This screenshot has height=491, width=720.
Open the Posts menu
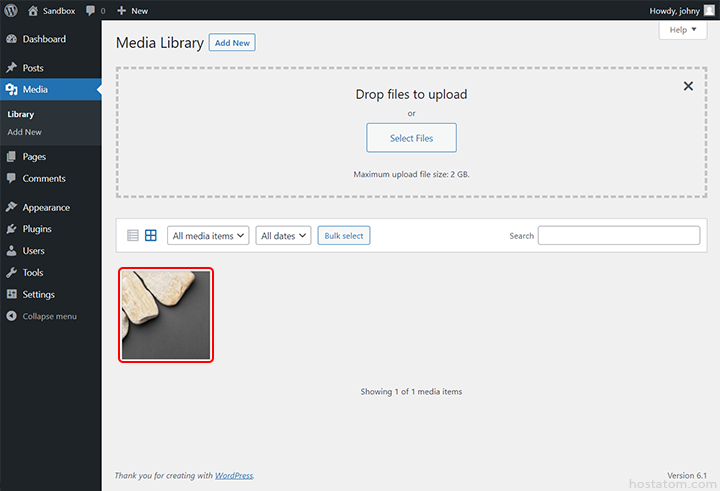click(x=33, y=68)
